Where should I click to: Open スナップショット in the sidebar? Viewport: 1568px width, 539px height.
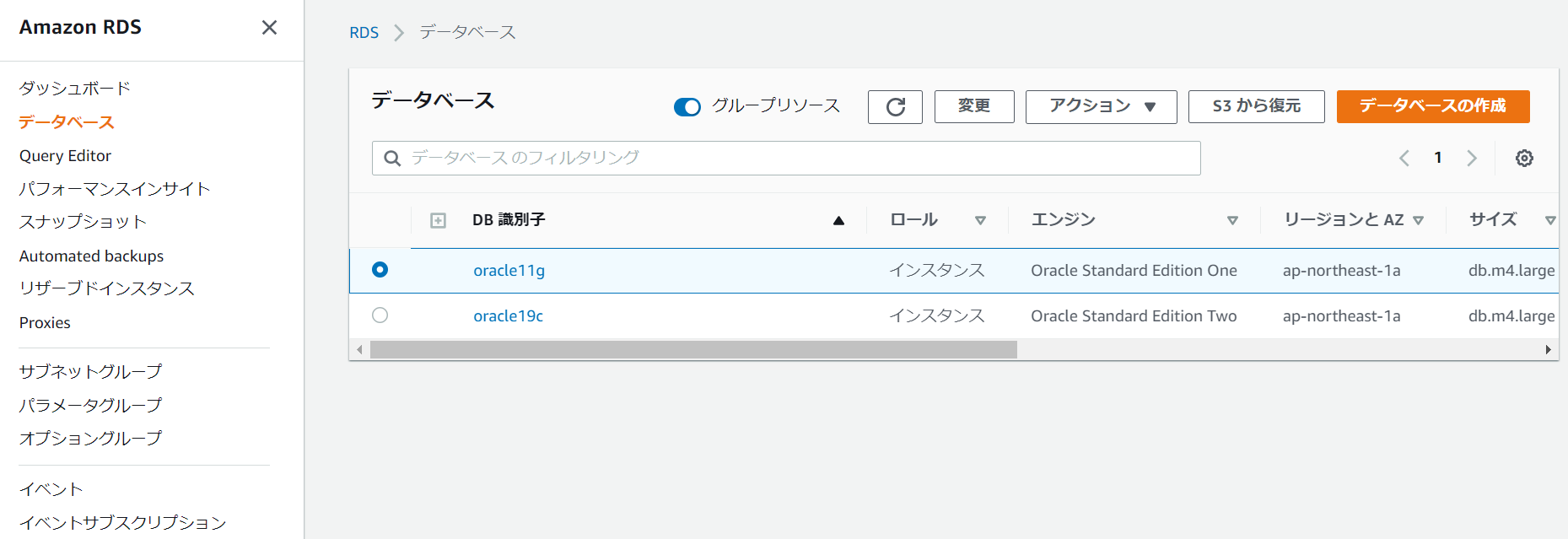click(x=84, y=222)
